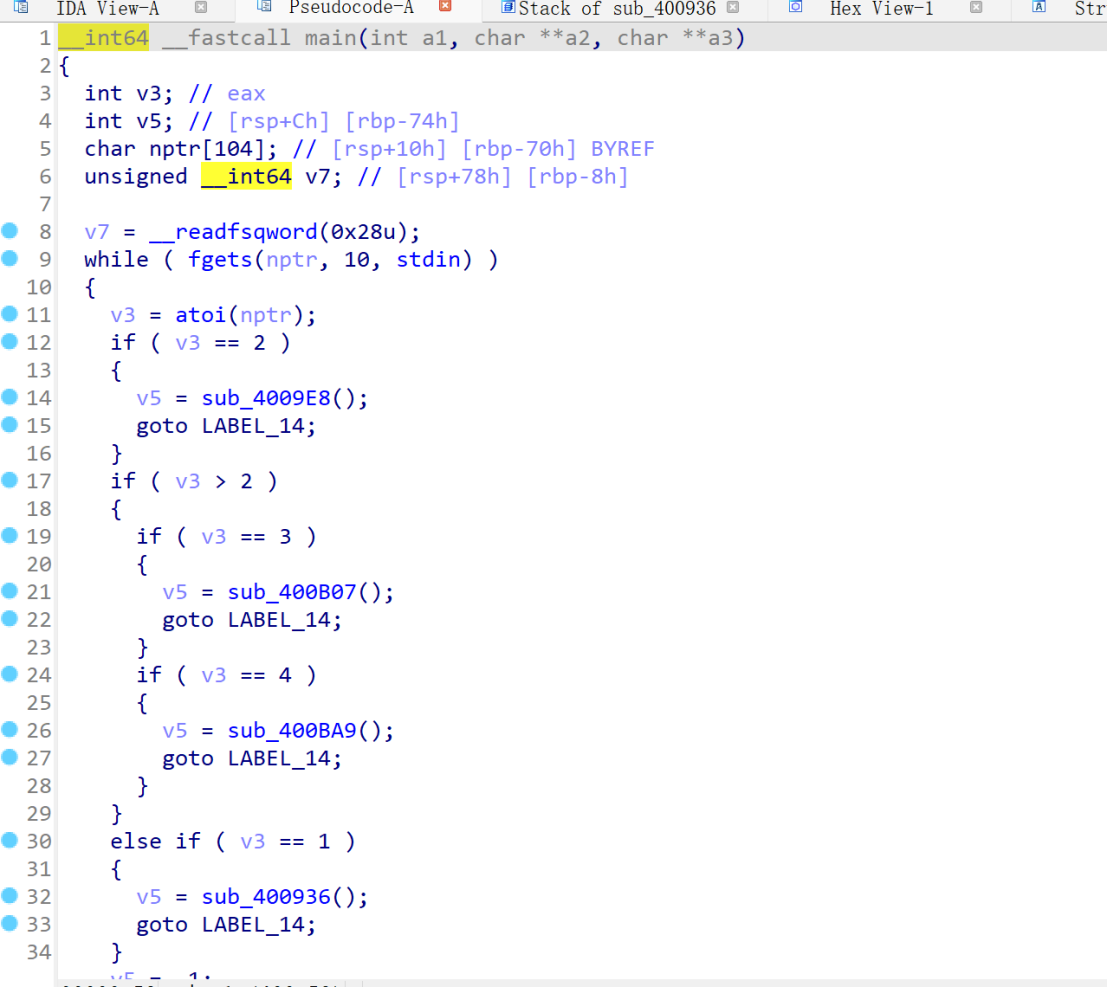The width and height of the screenshot is (1107, 988).
Task: Click the Stack of sub_400936 tab icon
Action: 508,8
